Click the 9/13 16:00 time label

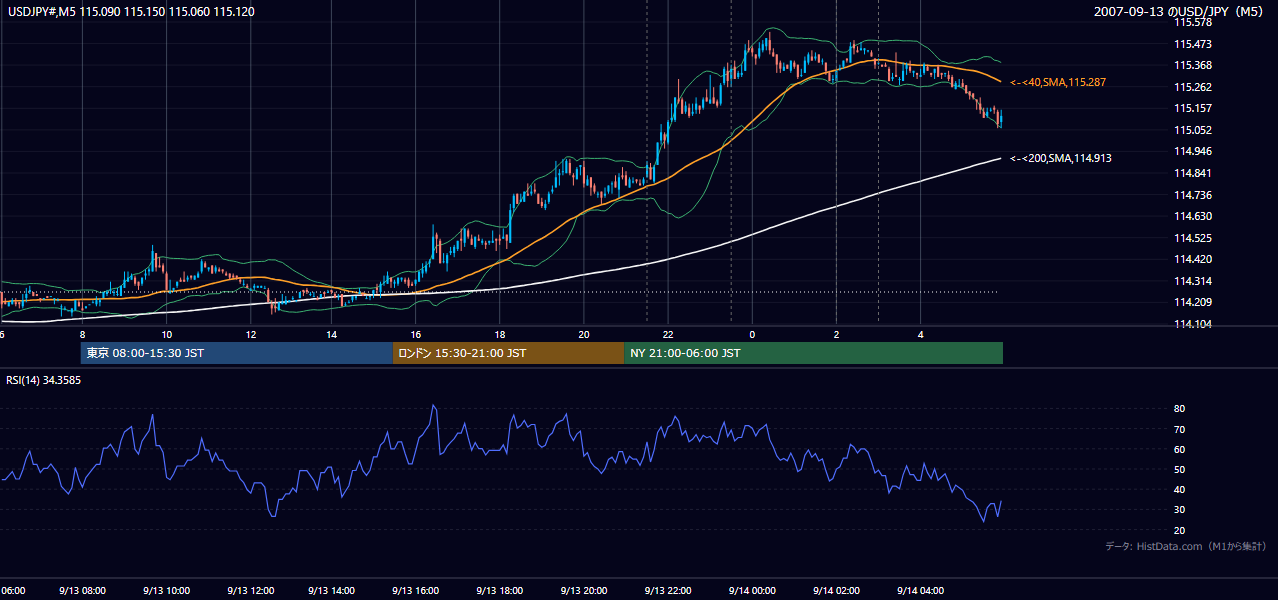tap(417, 591)
